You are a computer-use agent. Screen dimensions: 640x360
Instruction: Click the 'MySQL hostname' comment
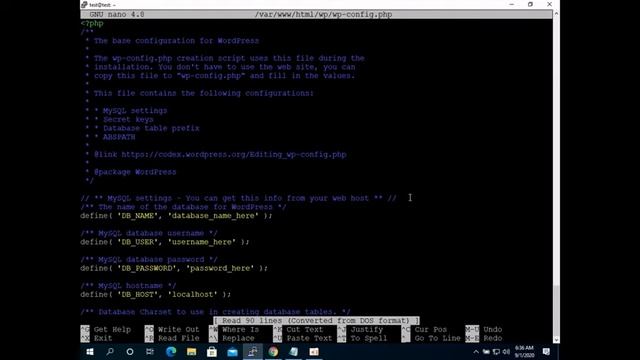(x=128, y=286)
